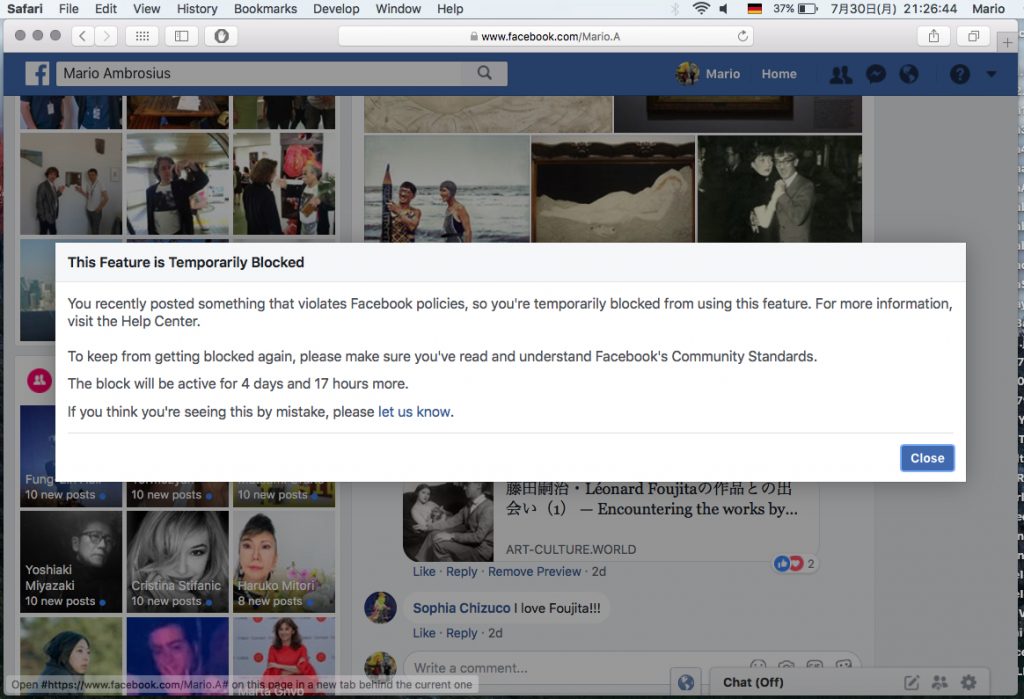Click the Write a comment field
This screenshot has width=1024, height=699.
632,668
